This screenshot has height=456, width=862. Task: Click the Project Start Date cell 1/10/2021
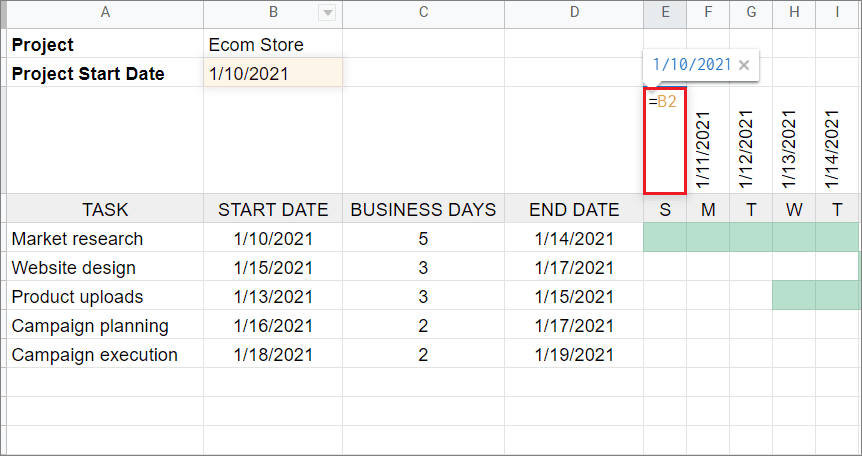[x=273, y=73]
